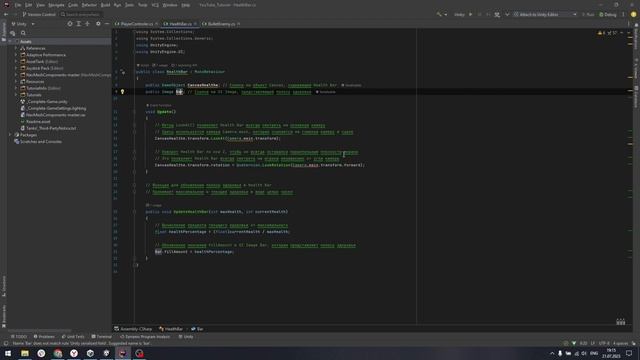Select the Readme.asset file
Image resolution: width=640 pixels, height=360 pixels.
pyautogui.click(x=35, y=122)
